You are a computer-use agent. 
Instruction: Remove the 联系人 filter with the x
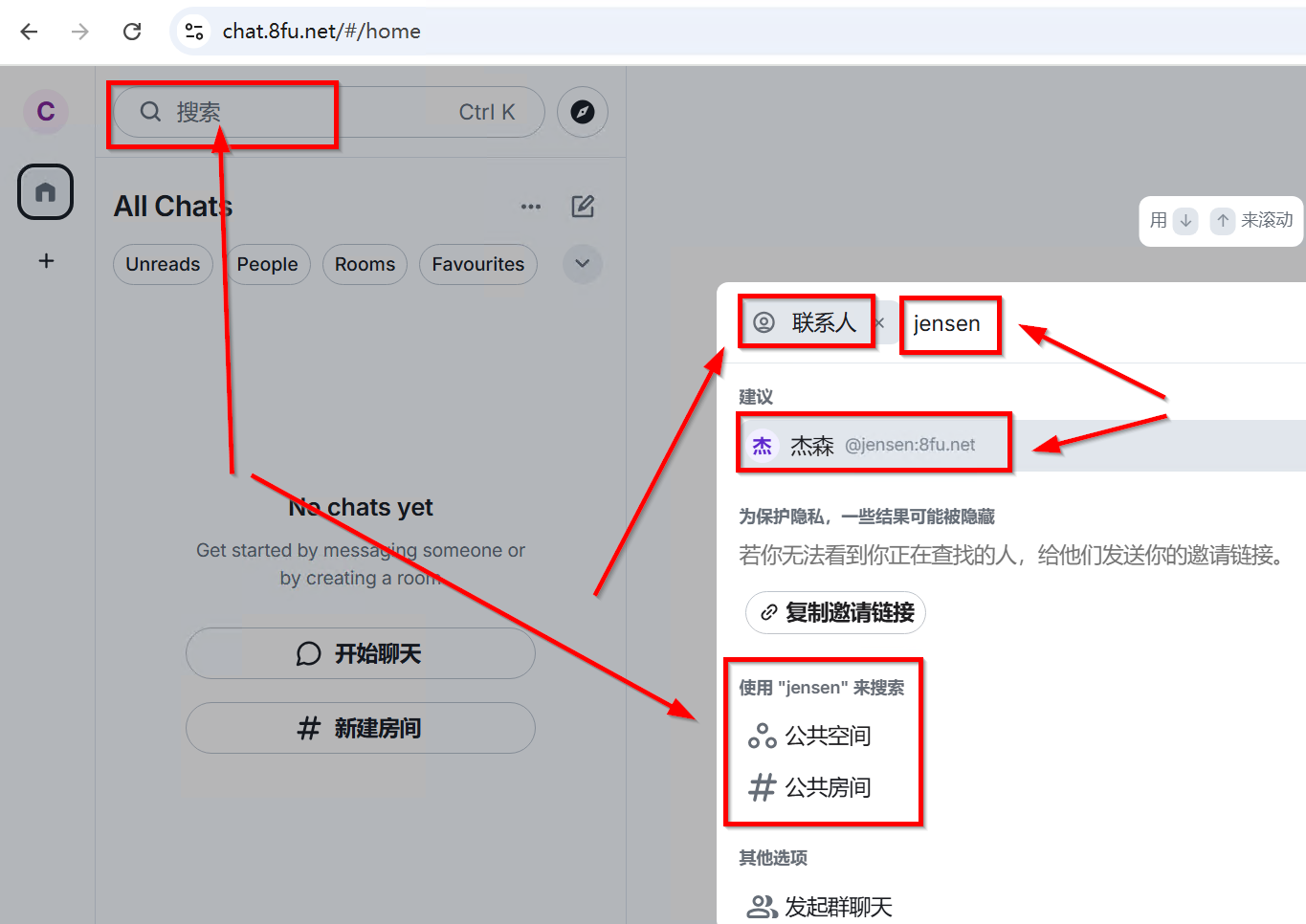pos(880,323)
